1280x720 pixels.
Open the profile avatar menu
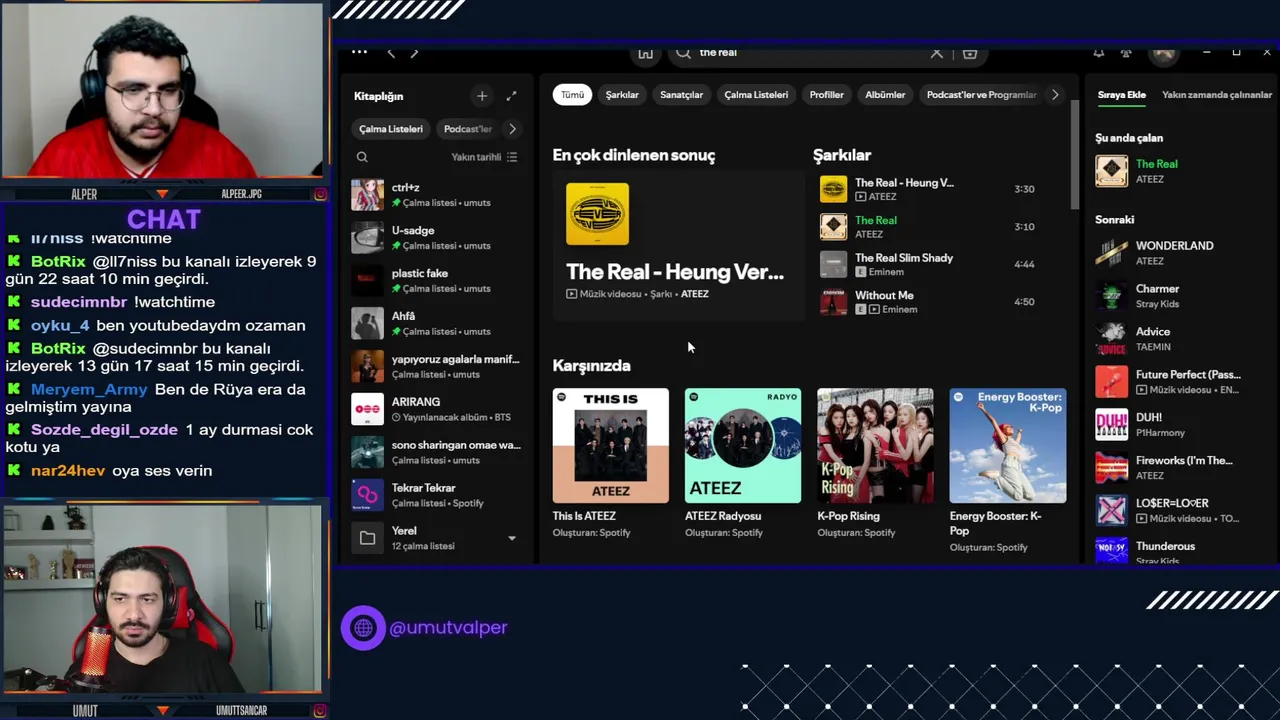[1163, 54]
